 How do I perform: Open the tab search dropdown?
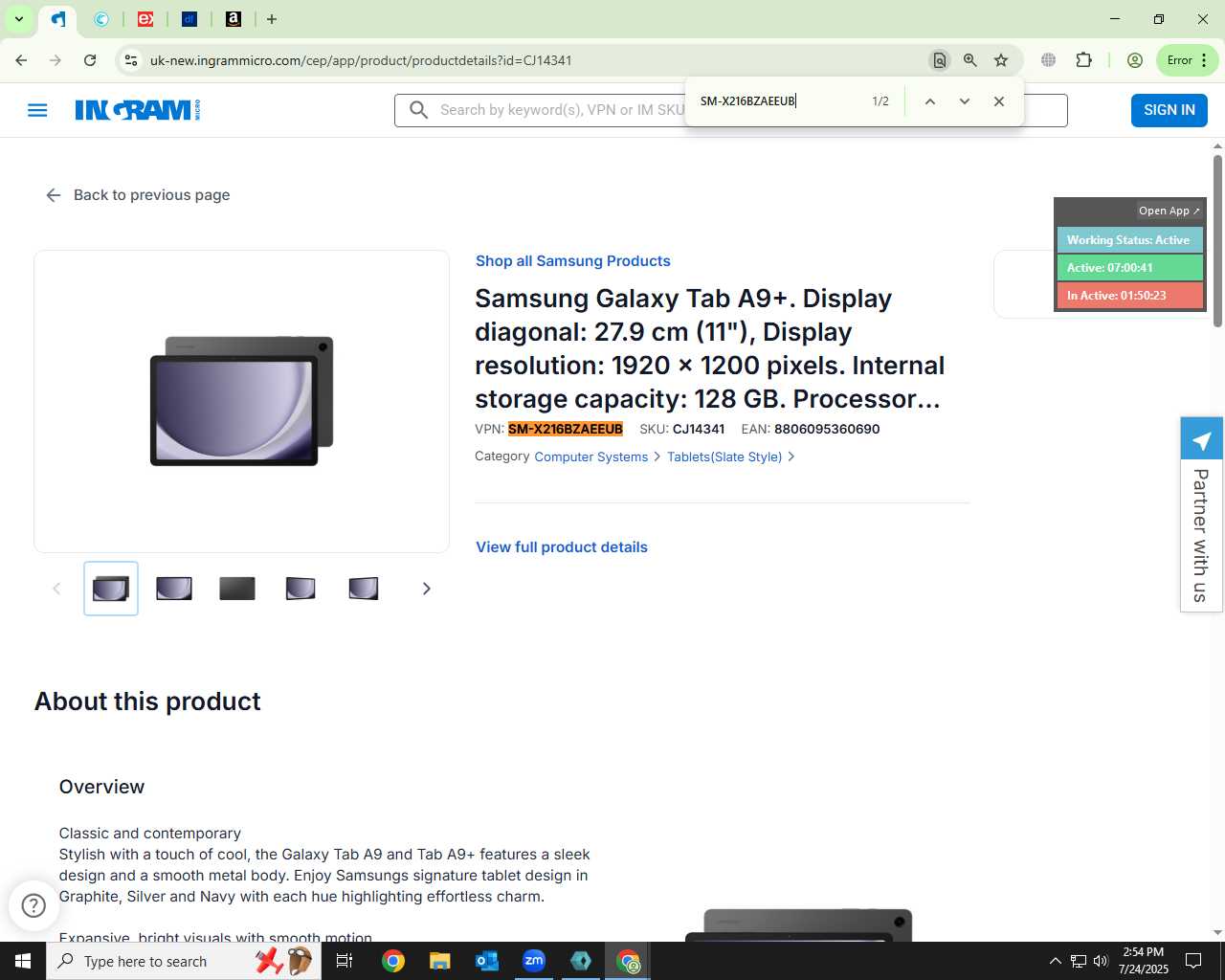tap(18, 19)
